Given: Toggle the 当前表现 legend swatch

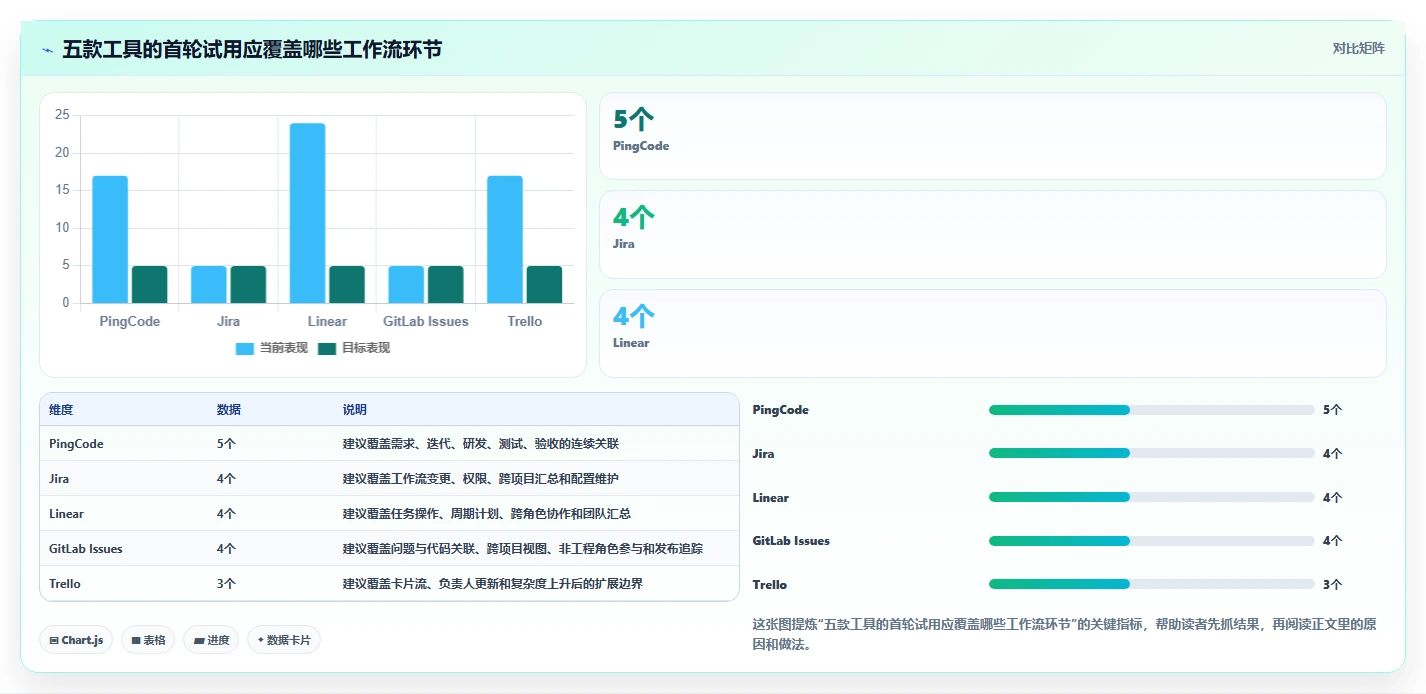Looking at the screenshot, I should tap(245, 348).
